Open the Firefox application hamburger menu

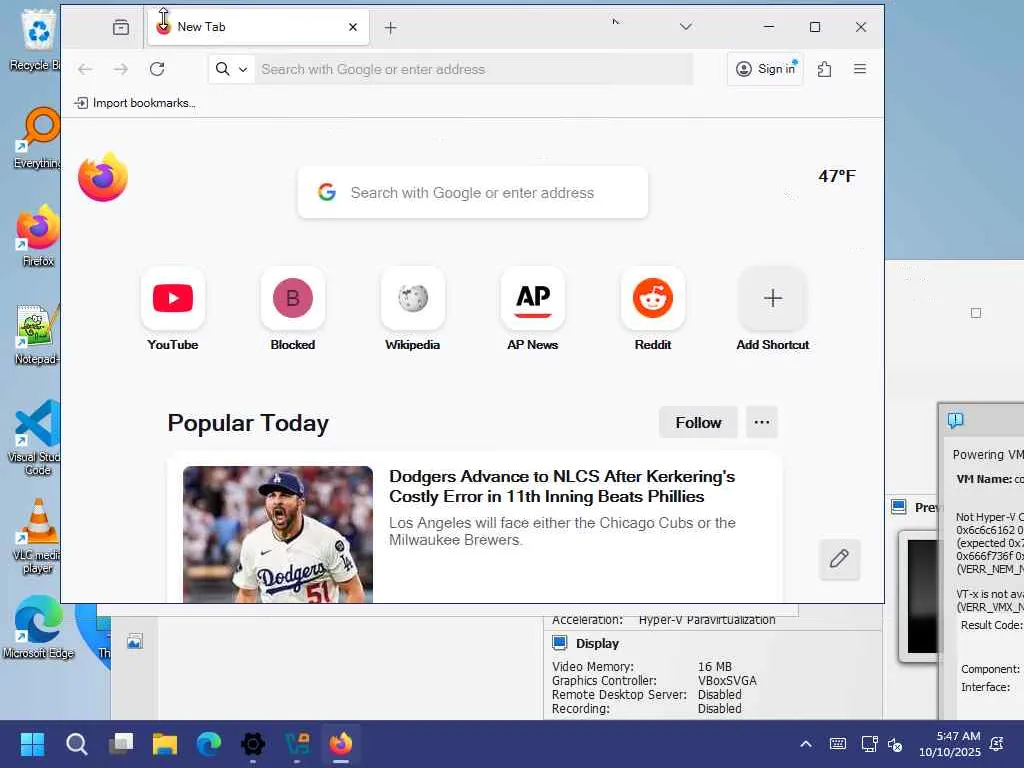(859, 69)
